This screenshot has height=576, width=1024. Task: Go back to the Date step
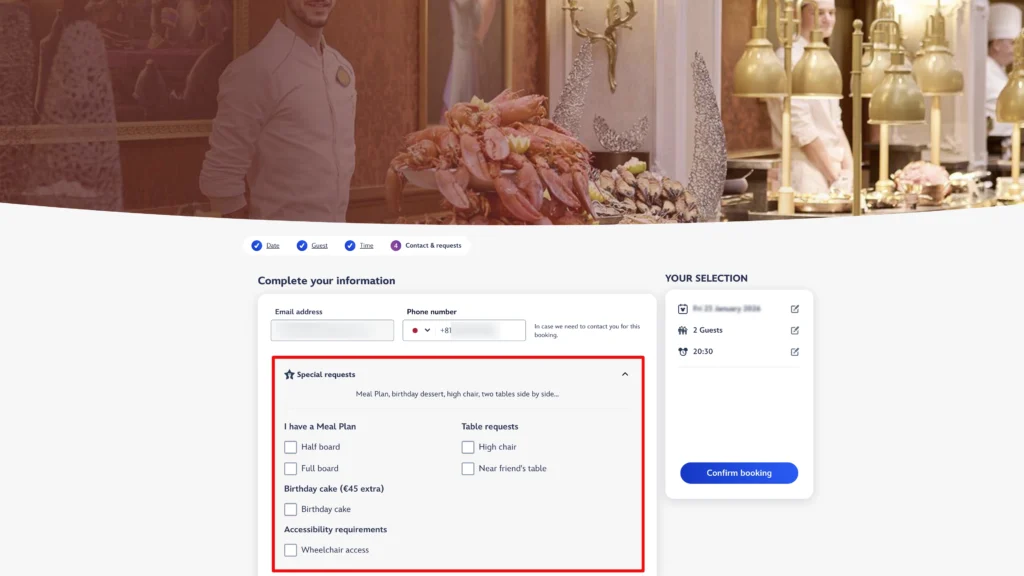click(272, 245)
